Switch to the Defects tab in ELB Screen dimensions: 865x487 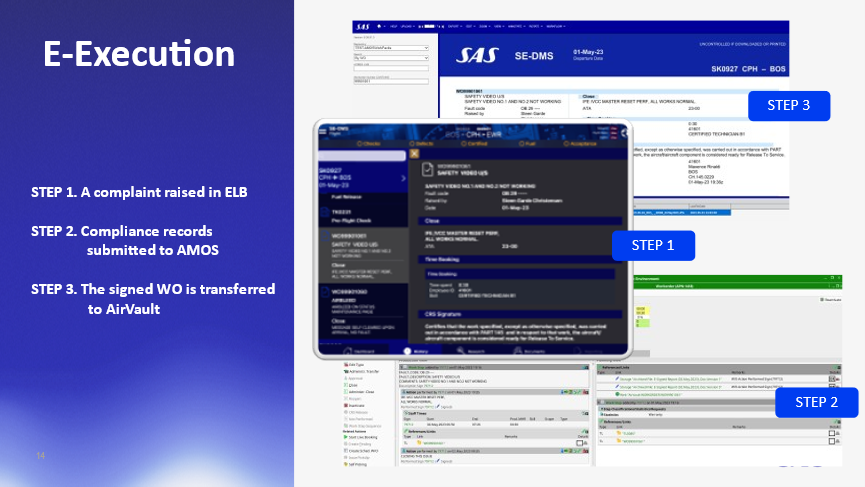[421, 144]
